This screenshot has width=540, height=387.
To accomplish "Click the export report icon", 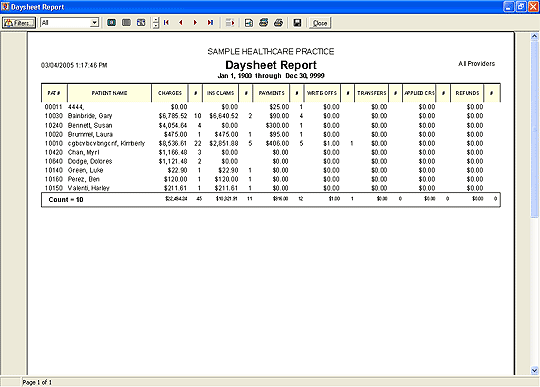I will click(x=249, y=23).
